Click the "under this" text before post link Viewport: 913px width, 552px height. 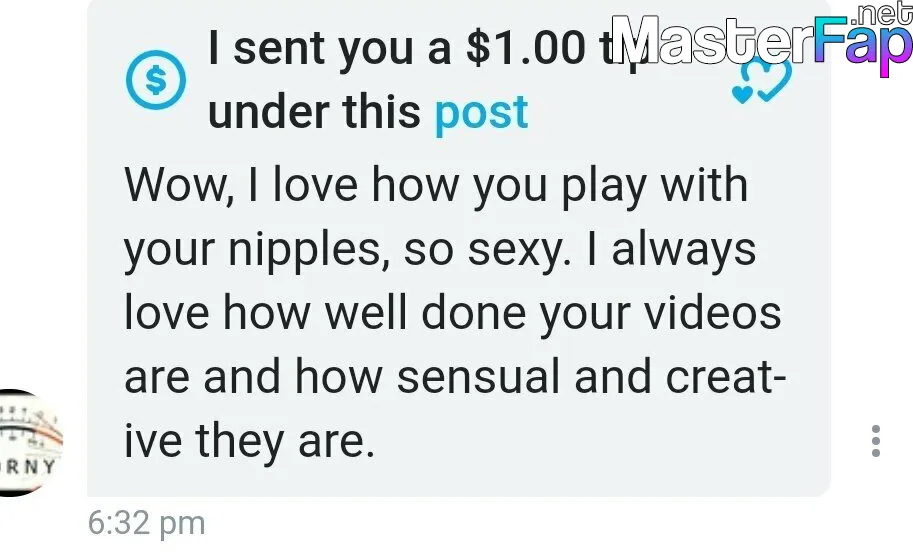coord(314,112)
